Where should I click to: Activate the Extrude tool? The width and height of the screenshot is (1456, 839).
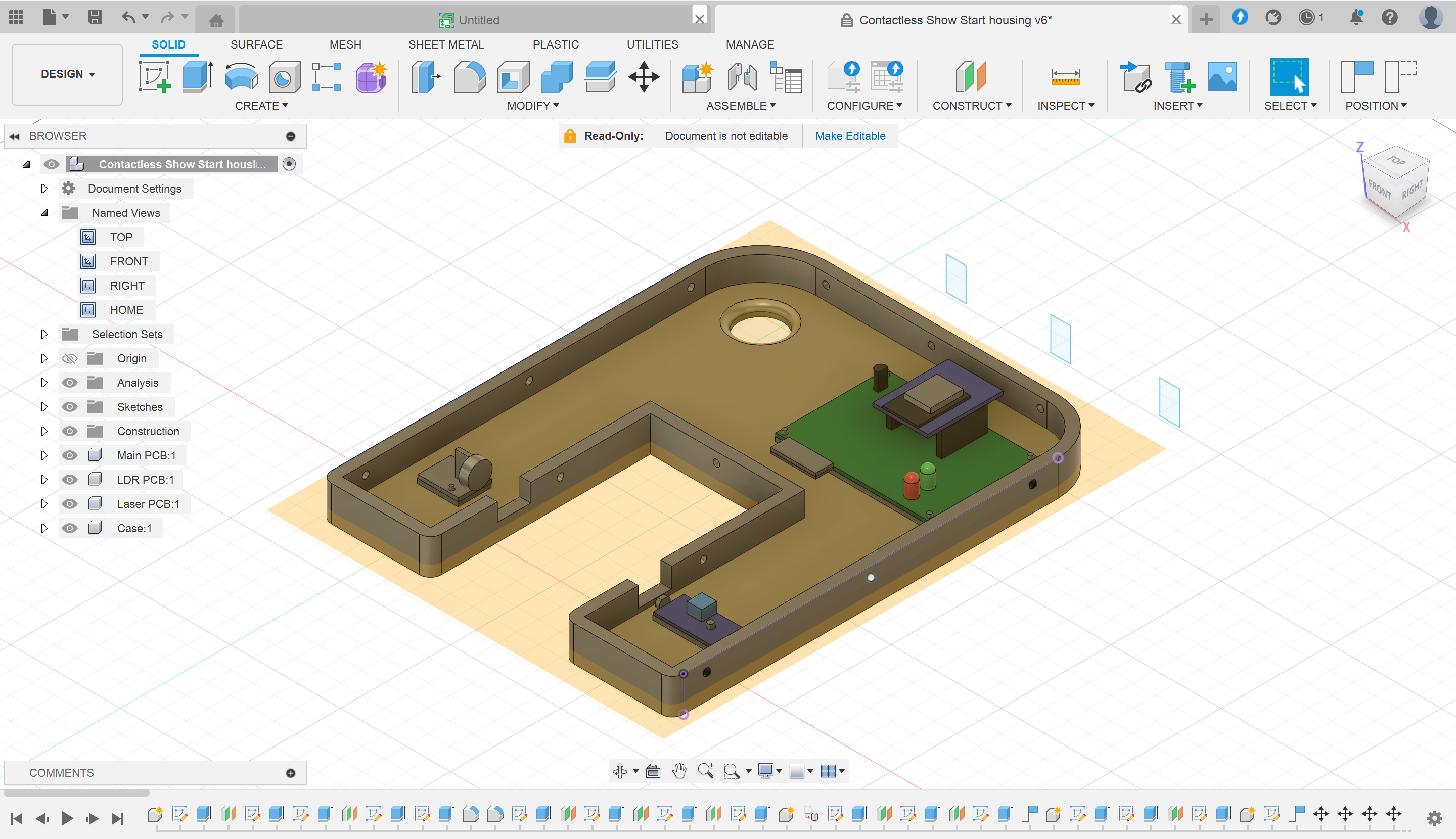point(196,77)
